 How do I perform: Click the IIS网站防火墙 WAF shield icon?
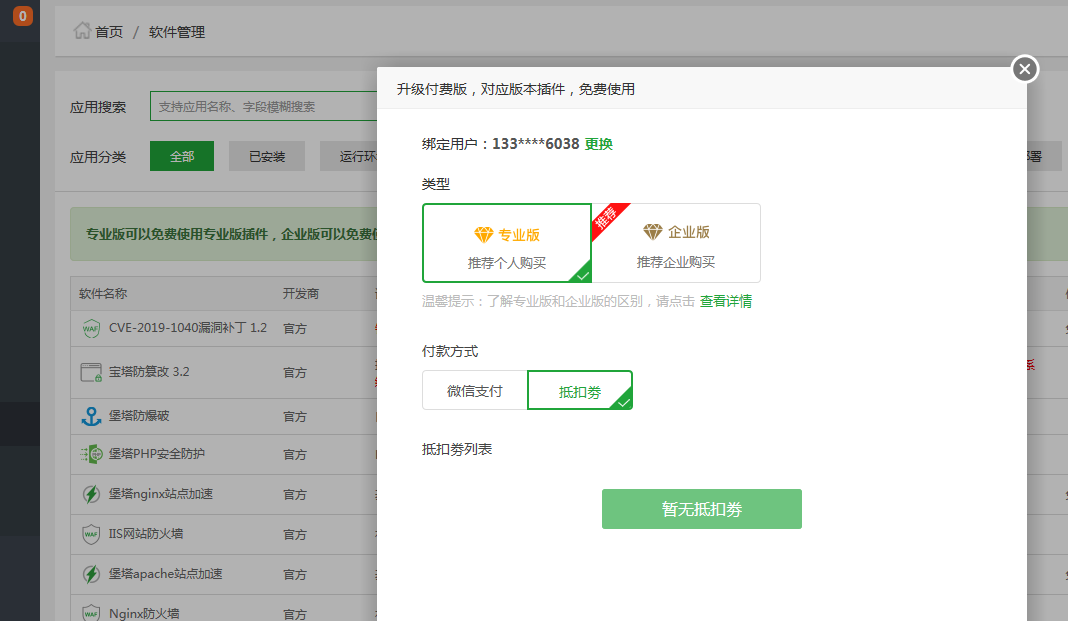click(91, 534)
